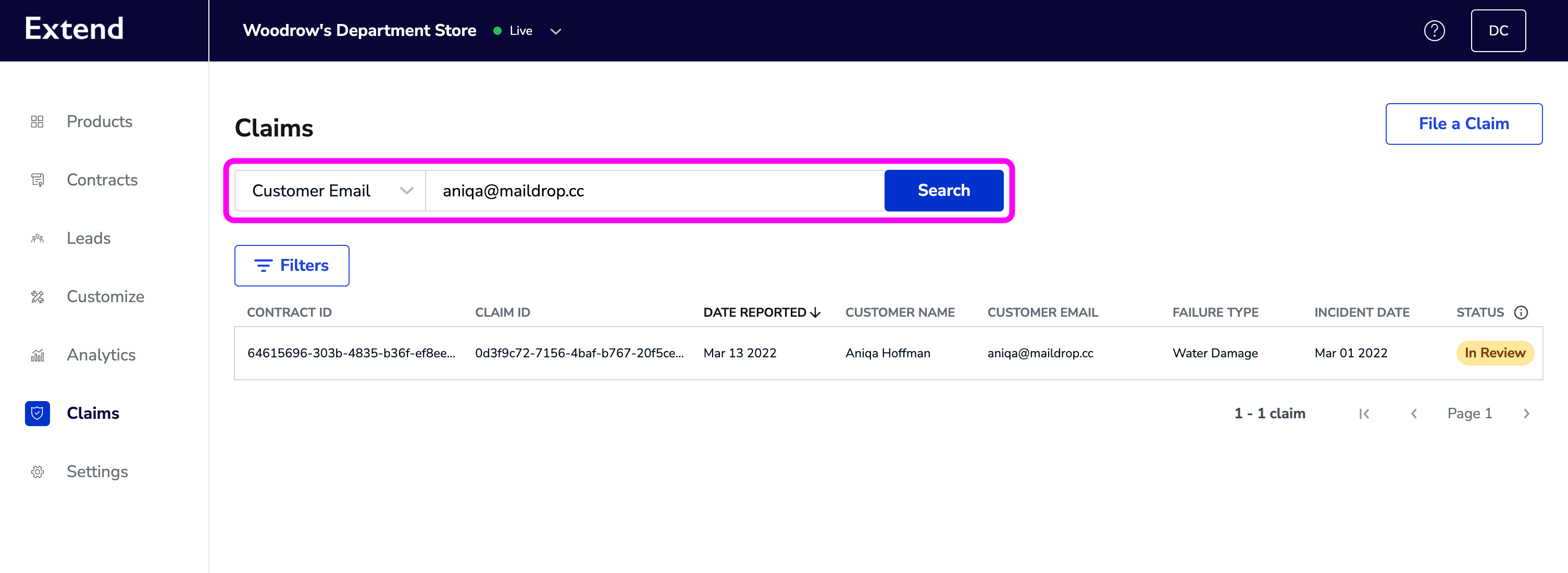Click the Date Reported sort arrow

point(816,313)
